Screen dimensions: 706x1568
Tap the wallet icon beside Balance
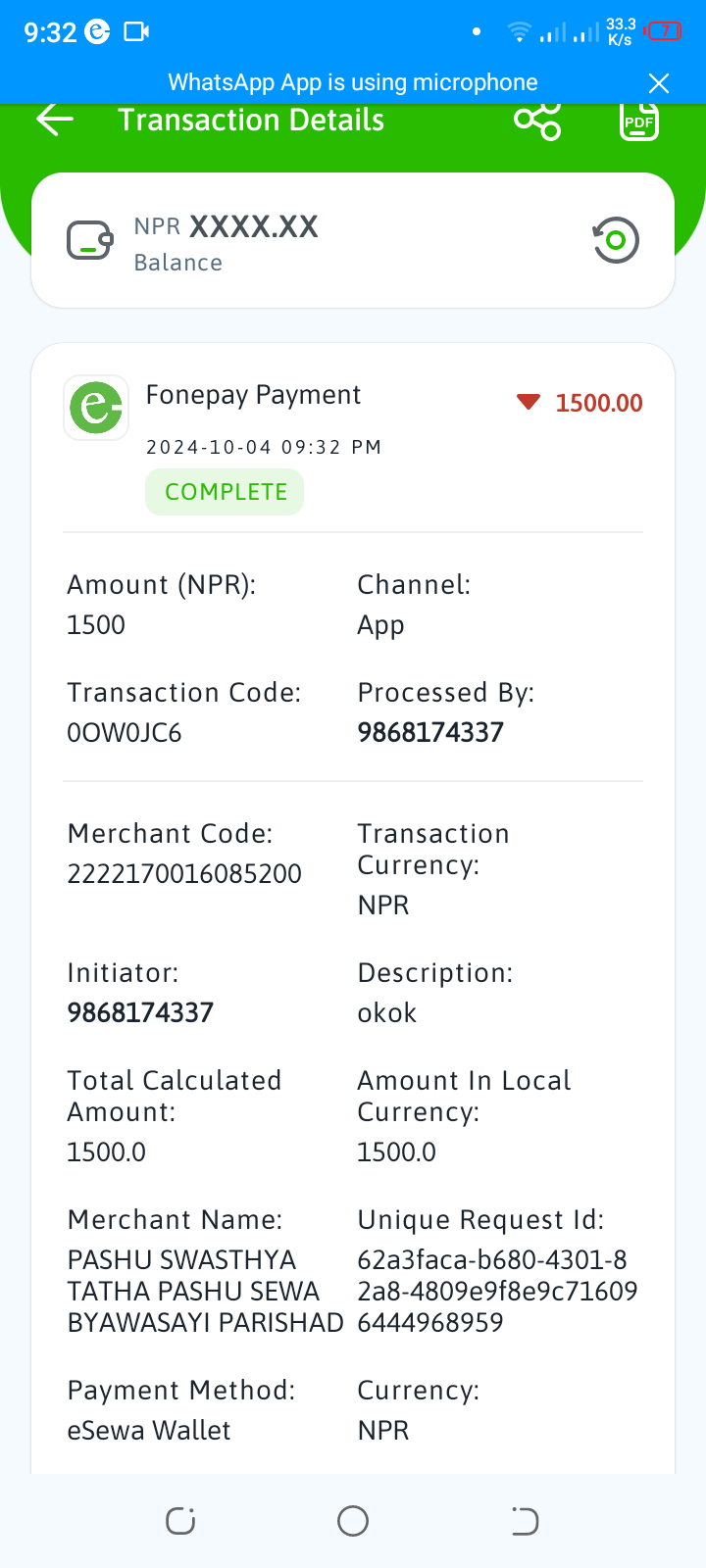[x=89, y=241]
